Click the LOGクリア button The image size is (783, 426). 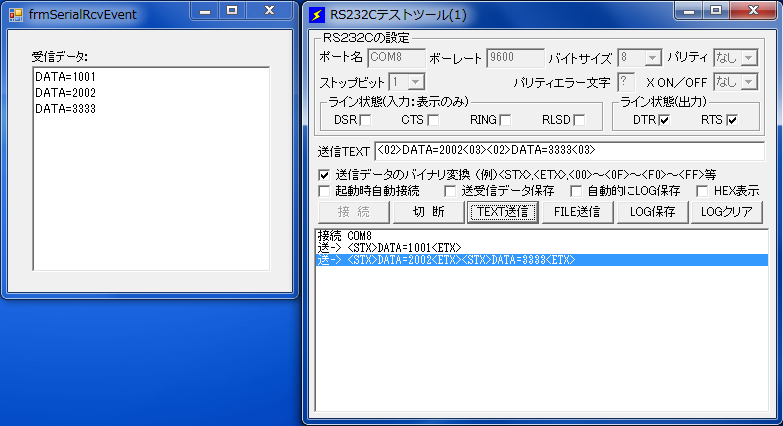[727, 212]
